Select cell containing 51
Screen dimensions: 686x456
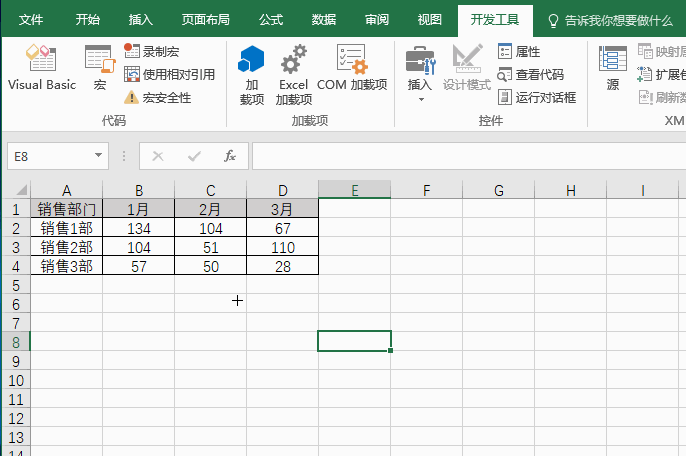tap(210, 247)
